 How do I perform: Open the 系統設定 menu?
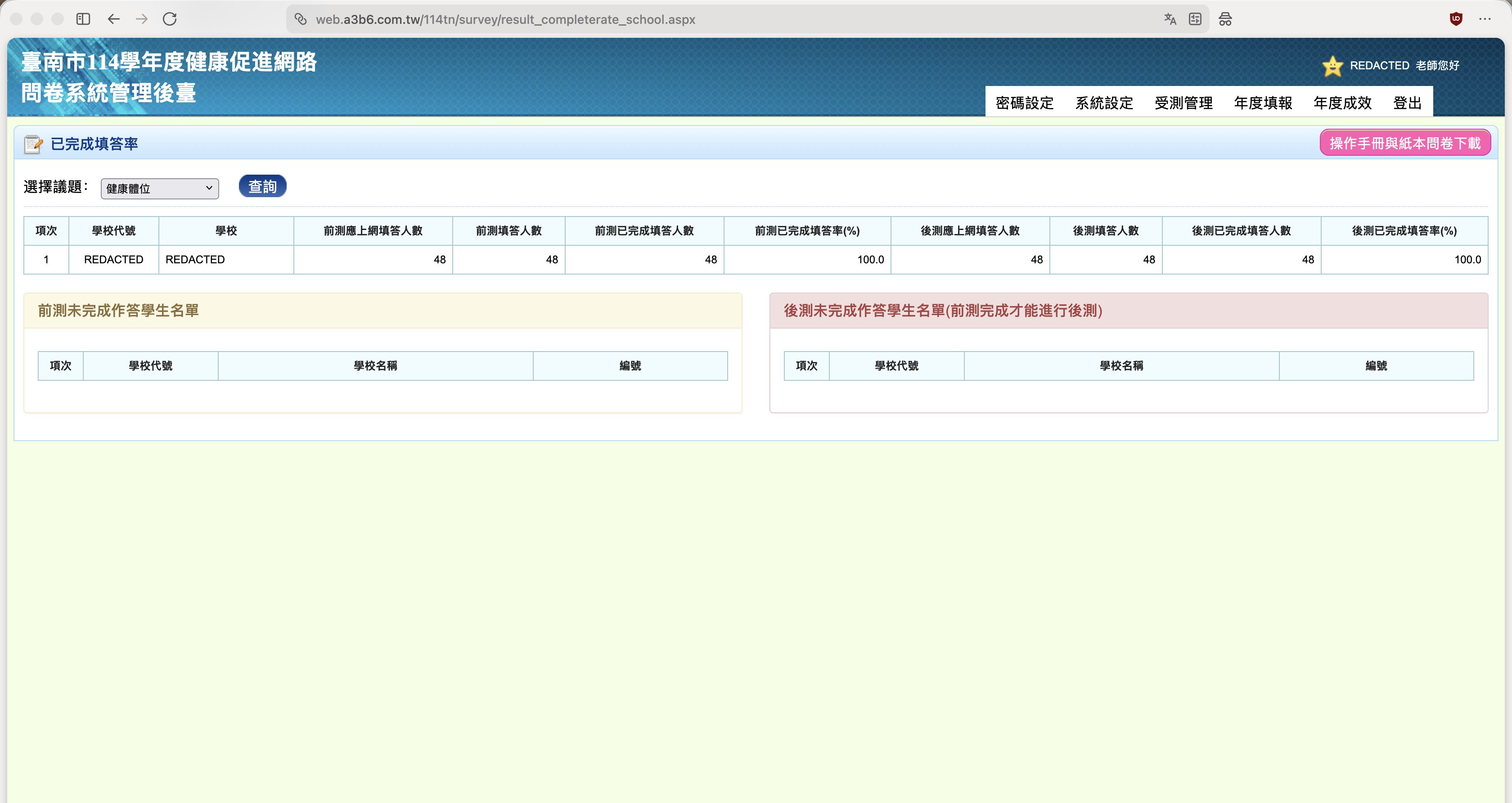tap(1104, 103)
